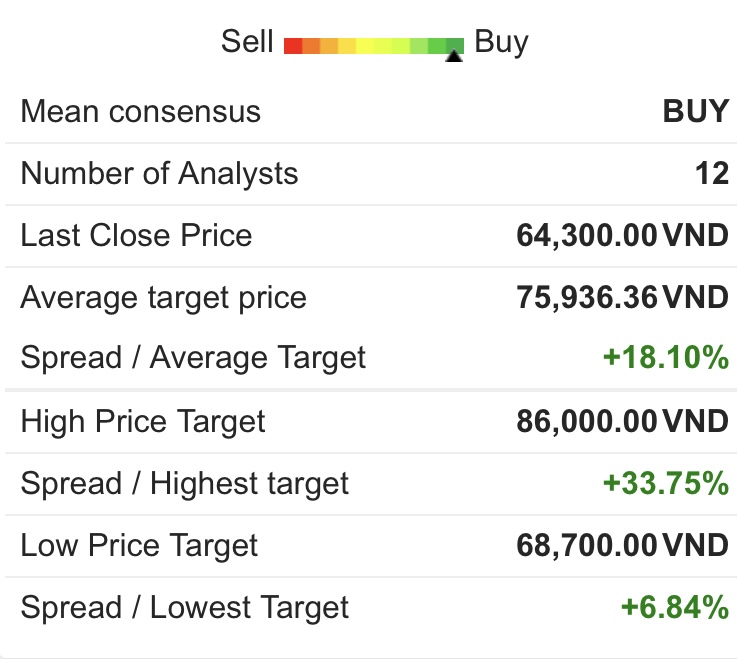Click the Buy label beside the gauge

pos(501,42)
